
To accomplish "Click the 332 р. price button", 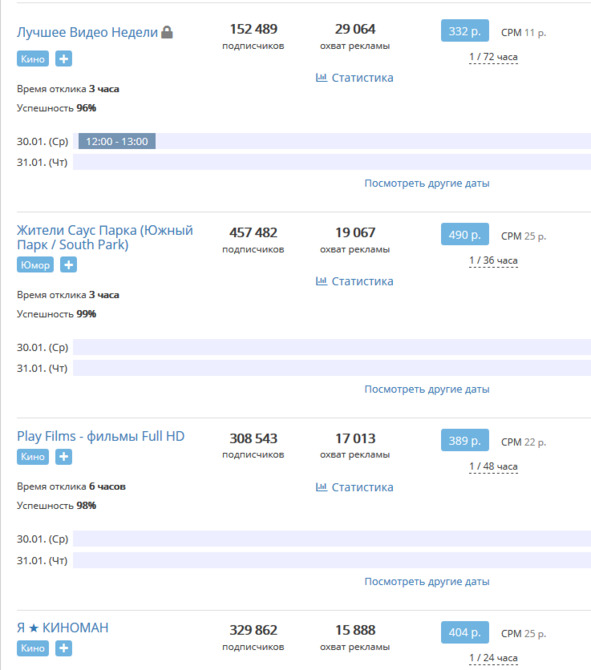I will pyautogui.click(x=465, y=31).
